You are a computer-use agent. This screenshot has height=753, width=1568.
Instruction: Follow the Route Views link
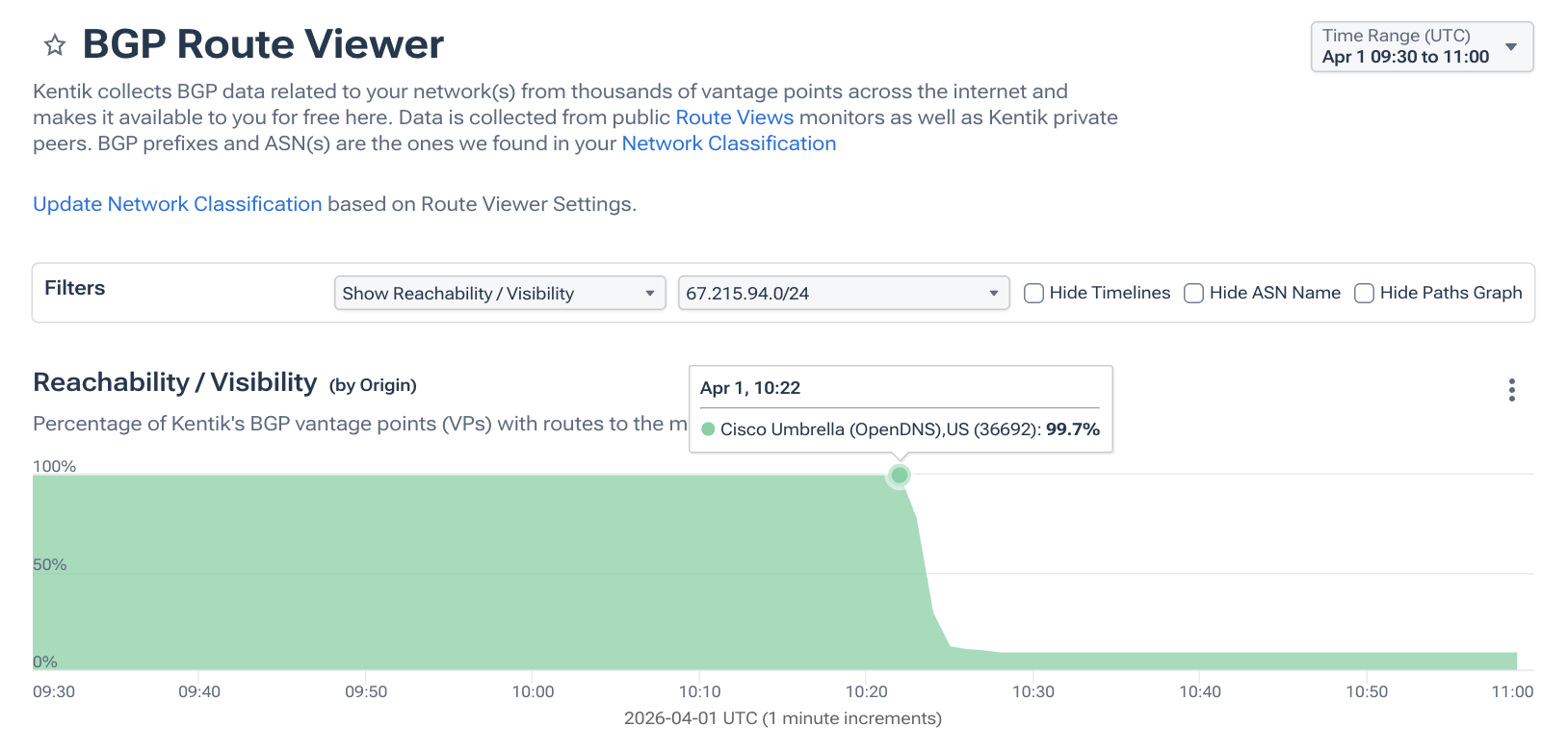[735, 117]
